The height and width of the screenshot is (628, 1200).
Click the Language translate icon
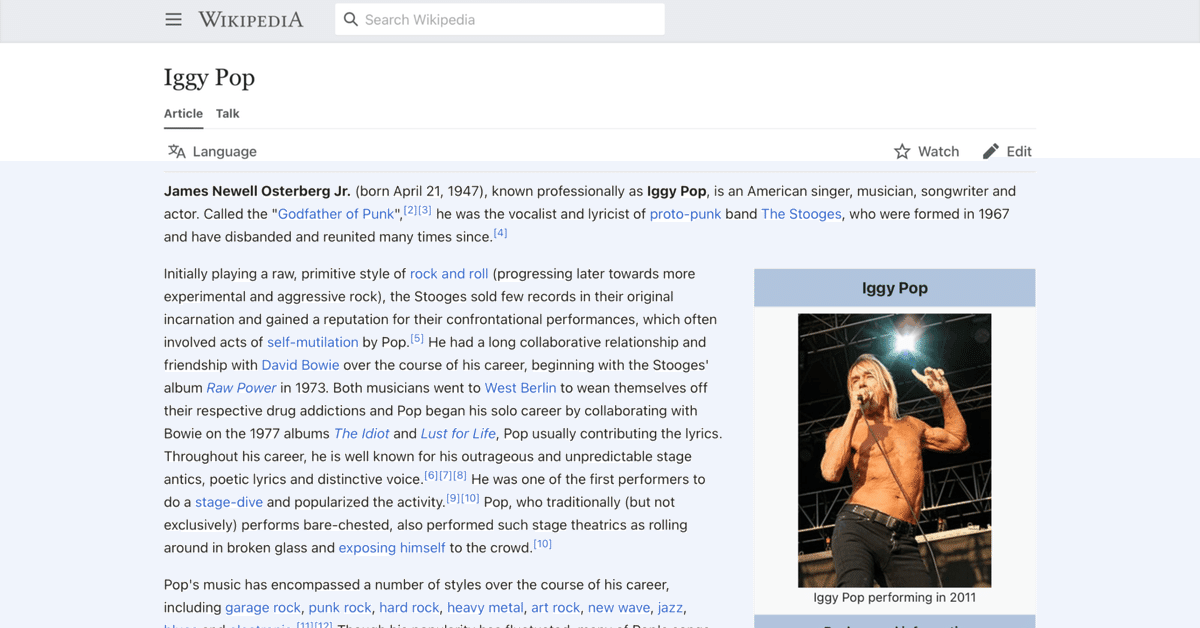[x=177, y=151]
